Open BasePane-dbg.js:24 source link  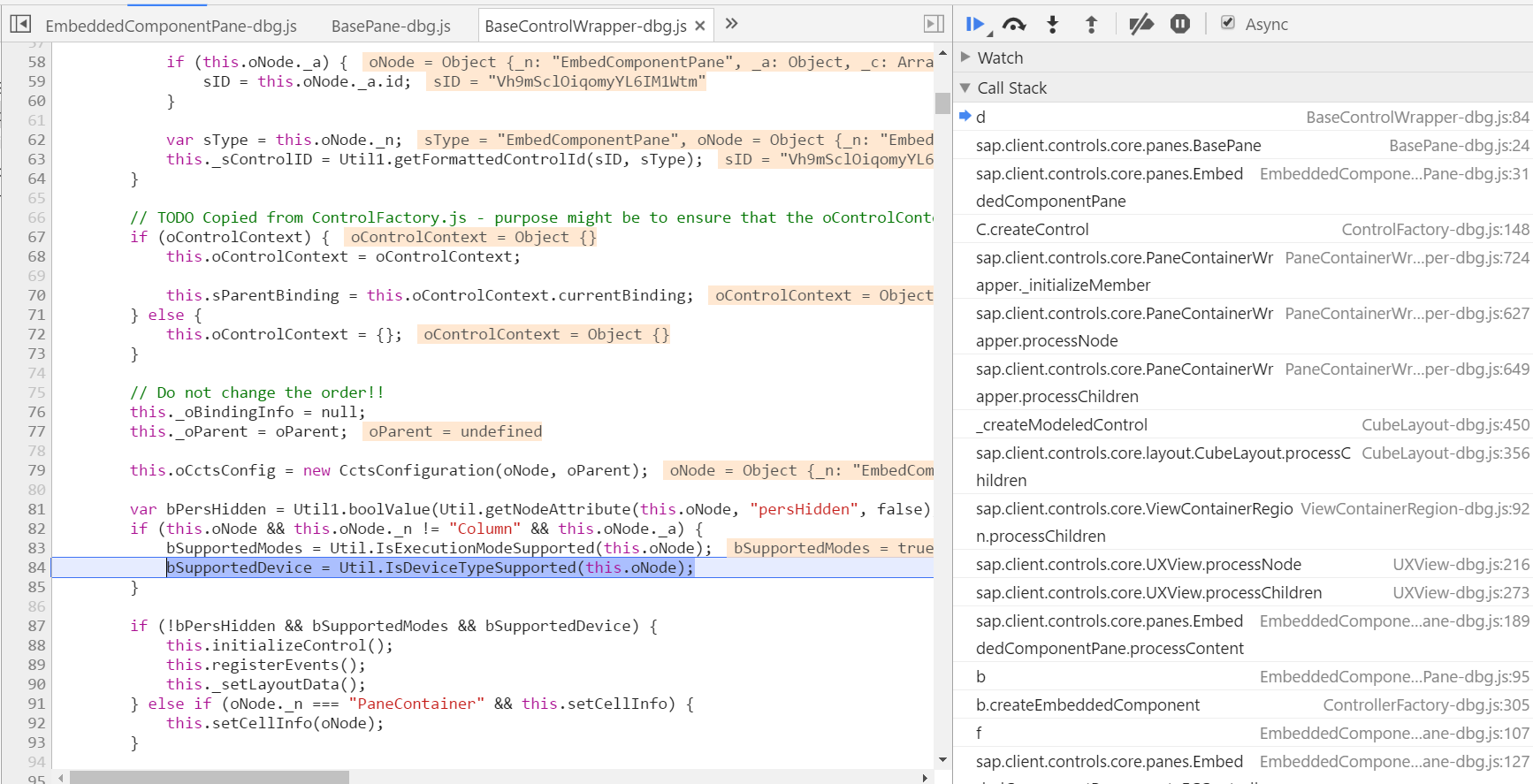tap(1459, 145)
